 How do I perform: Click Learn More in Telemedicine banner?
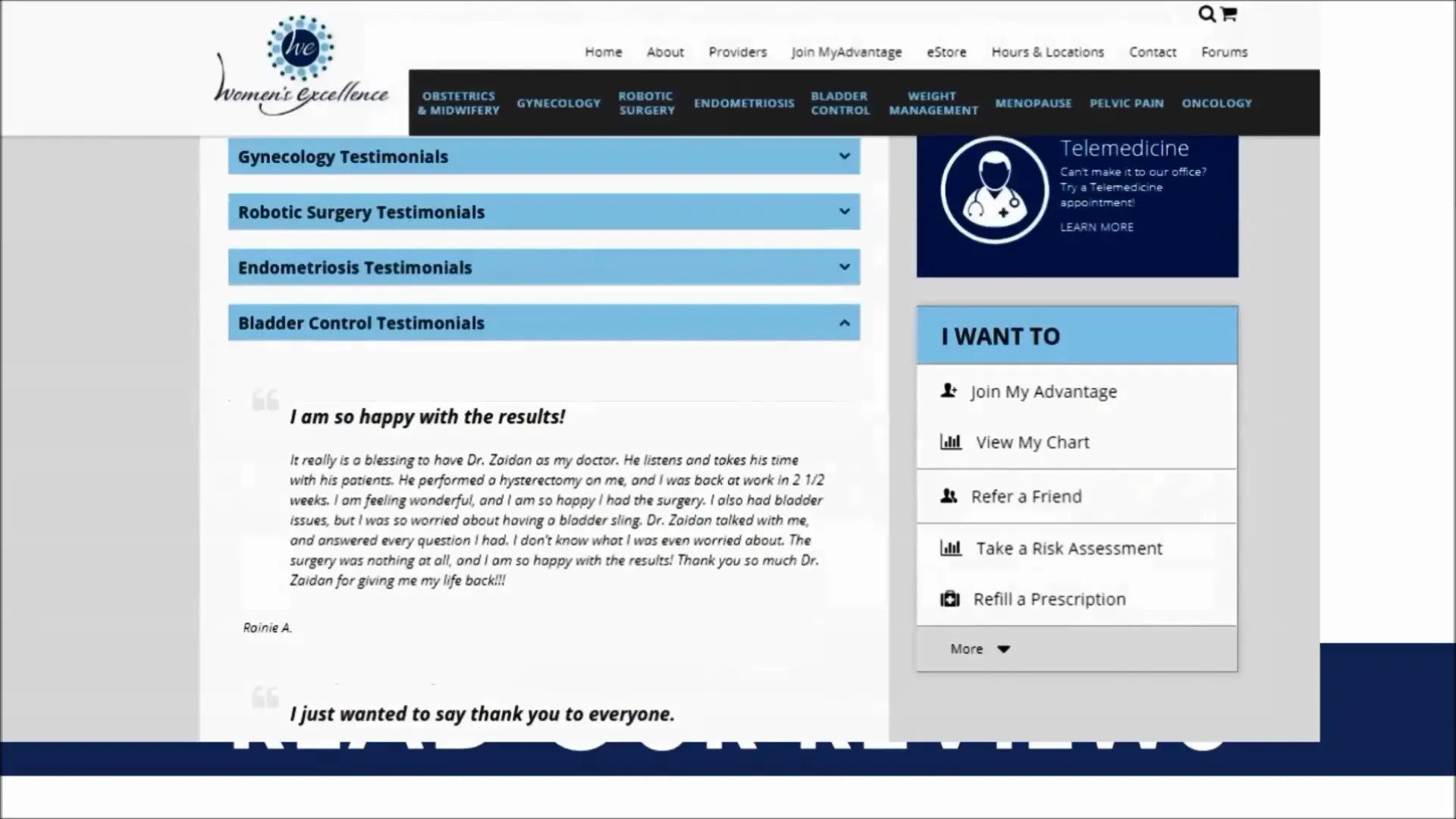(x=1097, y=227)
